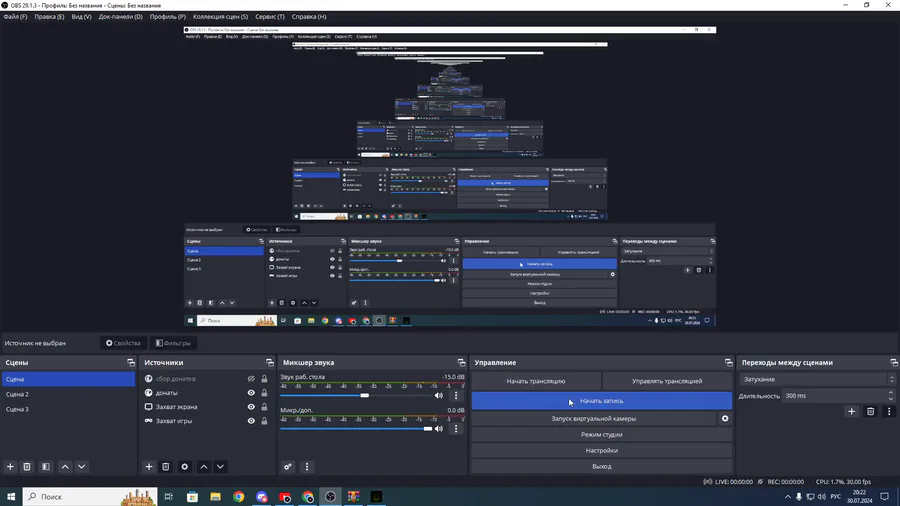Click Управлять трансляцией button
900x506 pixels.
point(667,381)
